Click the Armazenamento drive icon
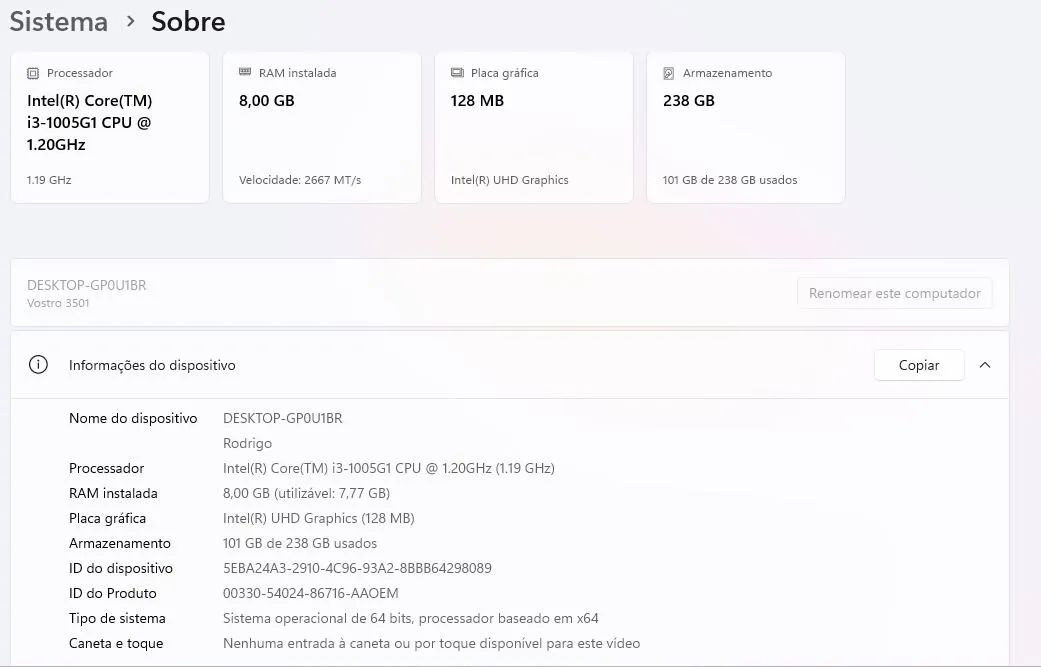This screenshot has width=1041, height=667. point(669,73)
